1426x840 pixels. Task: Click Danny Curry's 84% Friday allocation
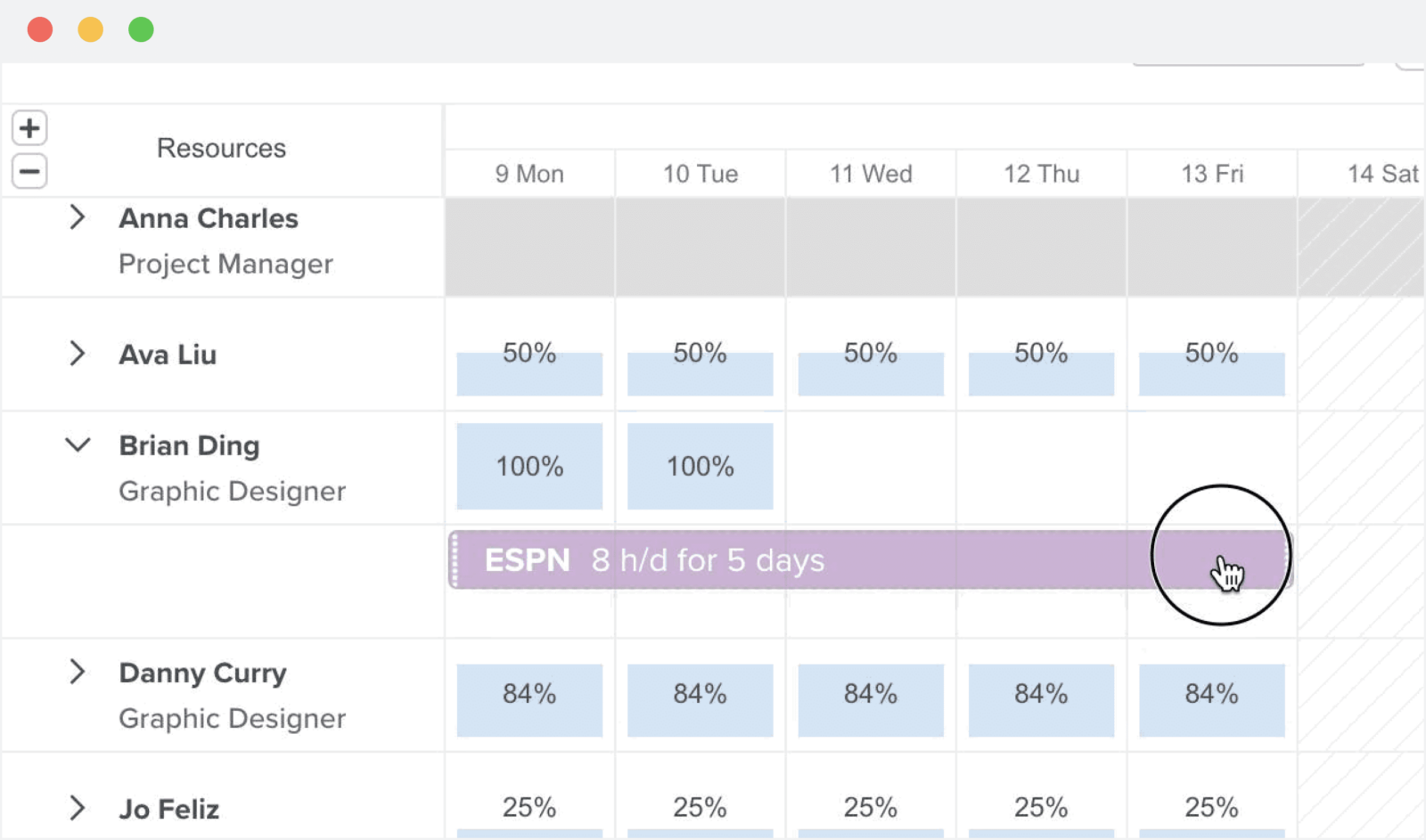tap(1211, 700)
